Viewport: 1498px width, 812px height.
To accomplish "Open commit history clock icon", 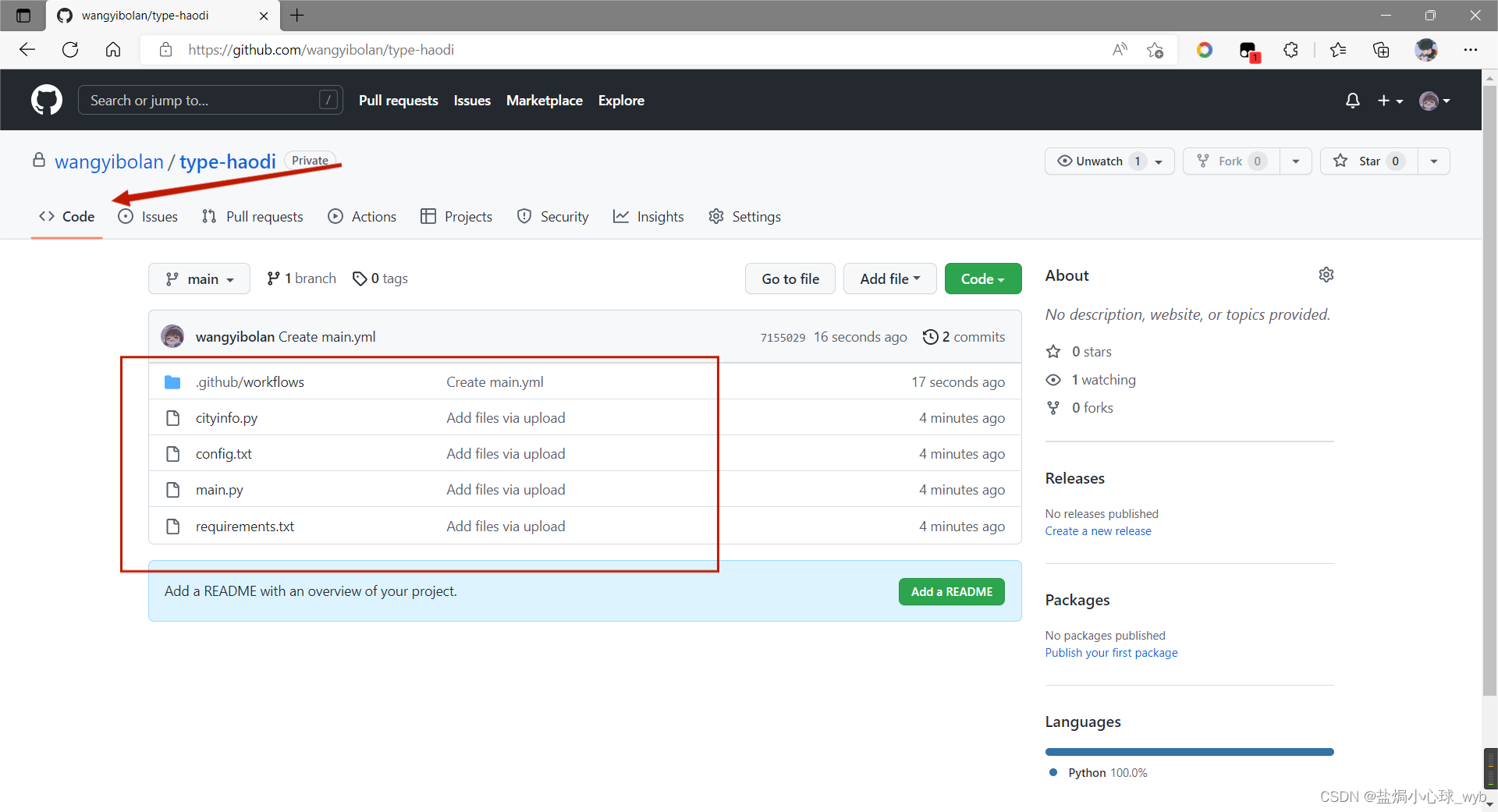I will click(930, 337).
